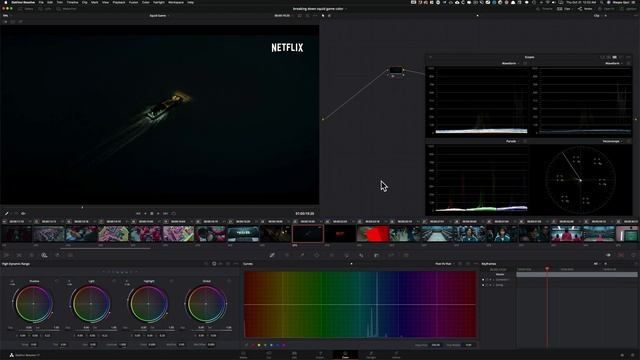Open the Qualifier palette icon
Image resolution: width=640 pixels, height=360 pixels.
[302, 255]
